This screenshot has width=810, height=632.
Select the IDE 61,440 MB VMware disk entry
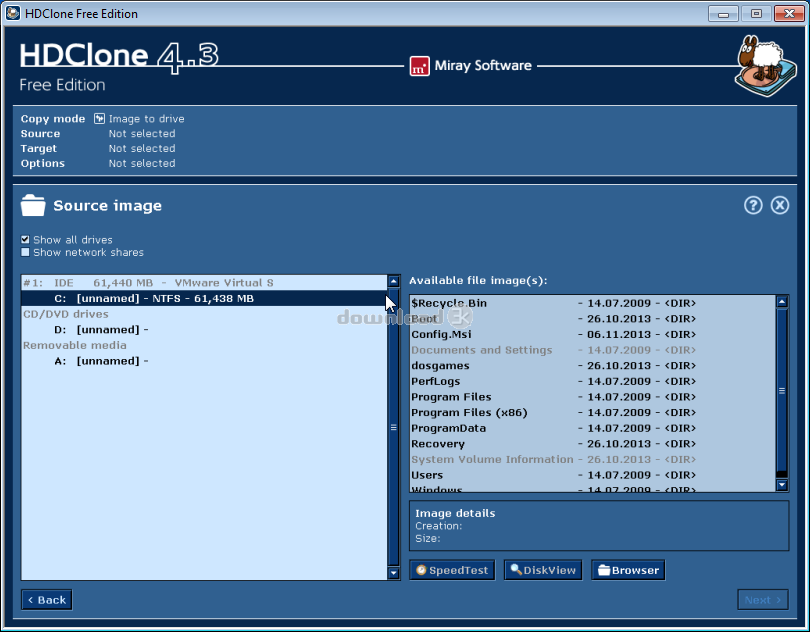[204, 283]
